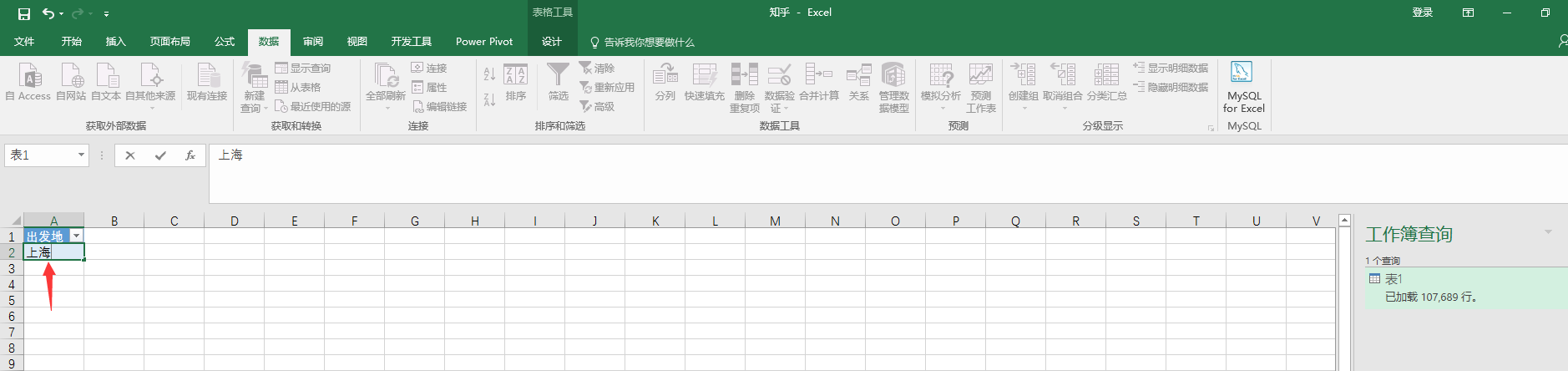Click 显示明细数据 button

click(x=1171, y=68)
